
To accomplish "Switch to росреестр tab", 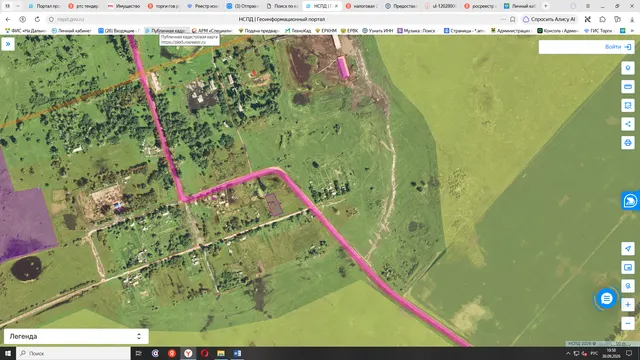I will [481, 6].
